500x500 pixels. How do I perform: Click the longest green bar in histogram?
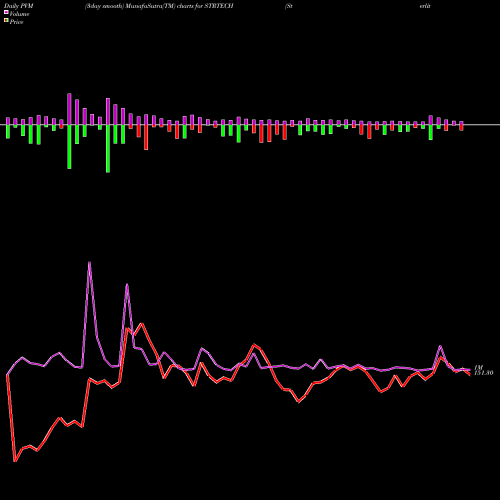[108, 149]
